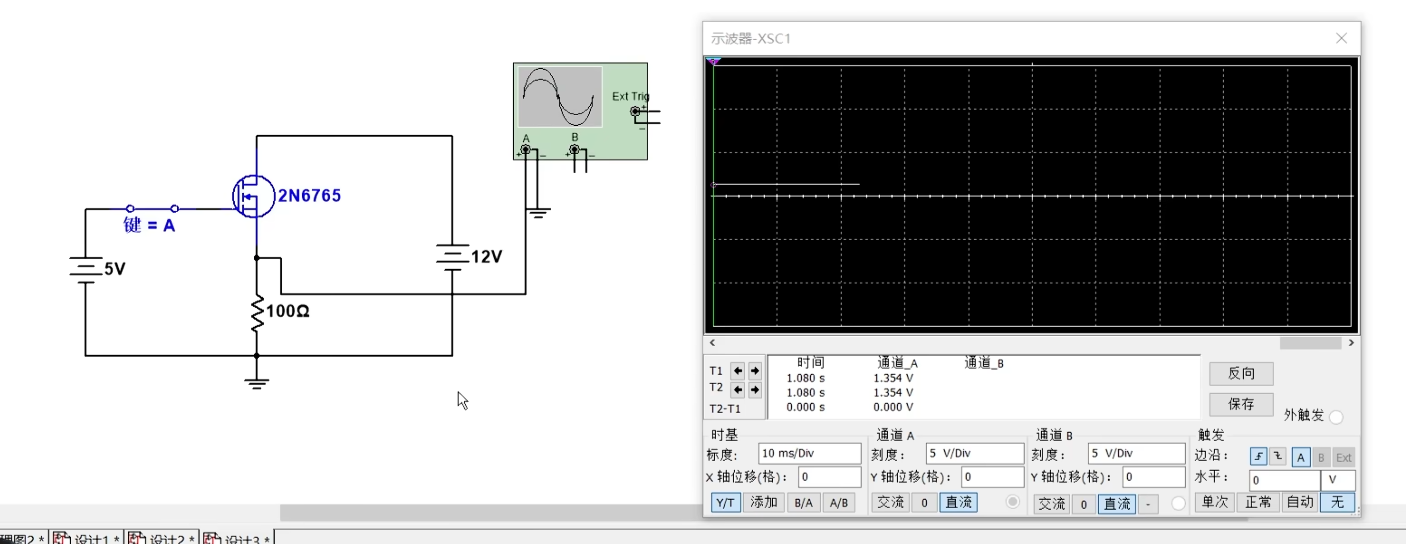Set channel B coupling to 直流 (DC)
This screenshot has height=544, width=1406.
[1117, 504]
